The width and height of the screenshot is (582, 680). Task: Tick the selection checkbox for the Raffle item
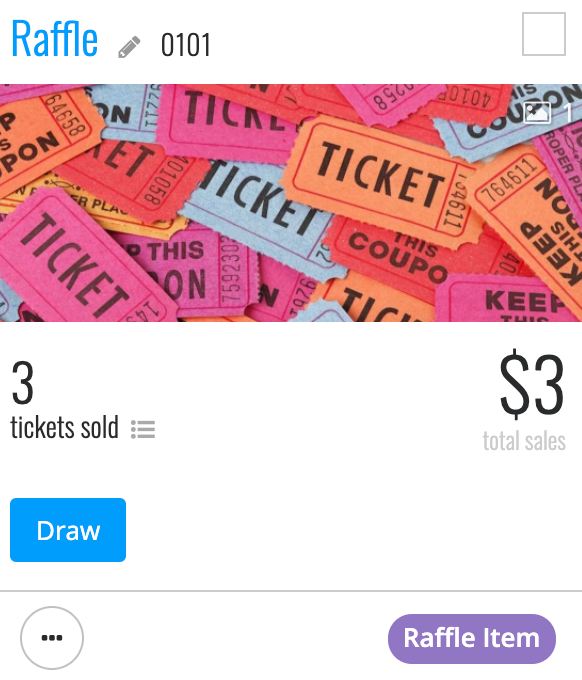coord(544,34)
